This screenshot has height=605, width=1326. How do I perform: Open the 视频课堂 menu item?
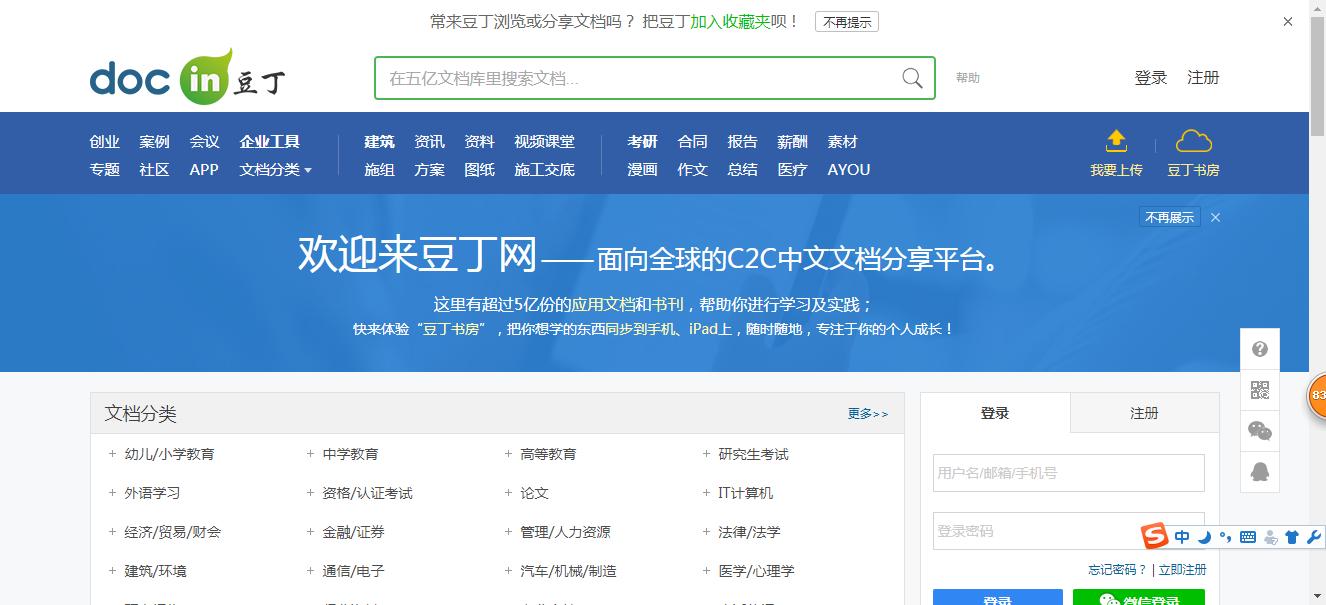point(544,141)
